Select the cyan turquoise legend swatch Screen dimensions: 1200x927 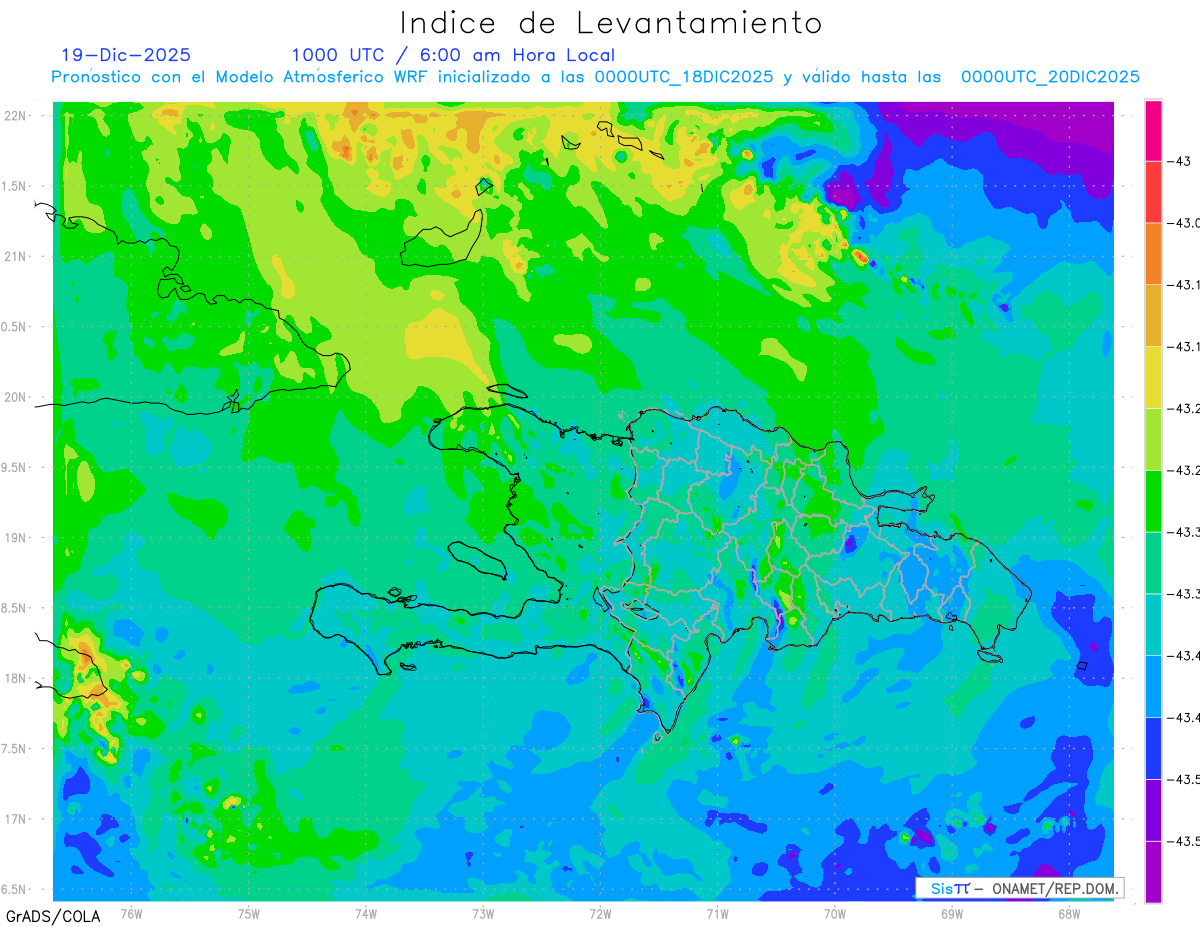[1153, 624]
